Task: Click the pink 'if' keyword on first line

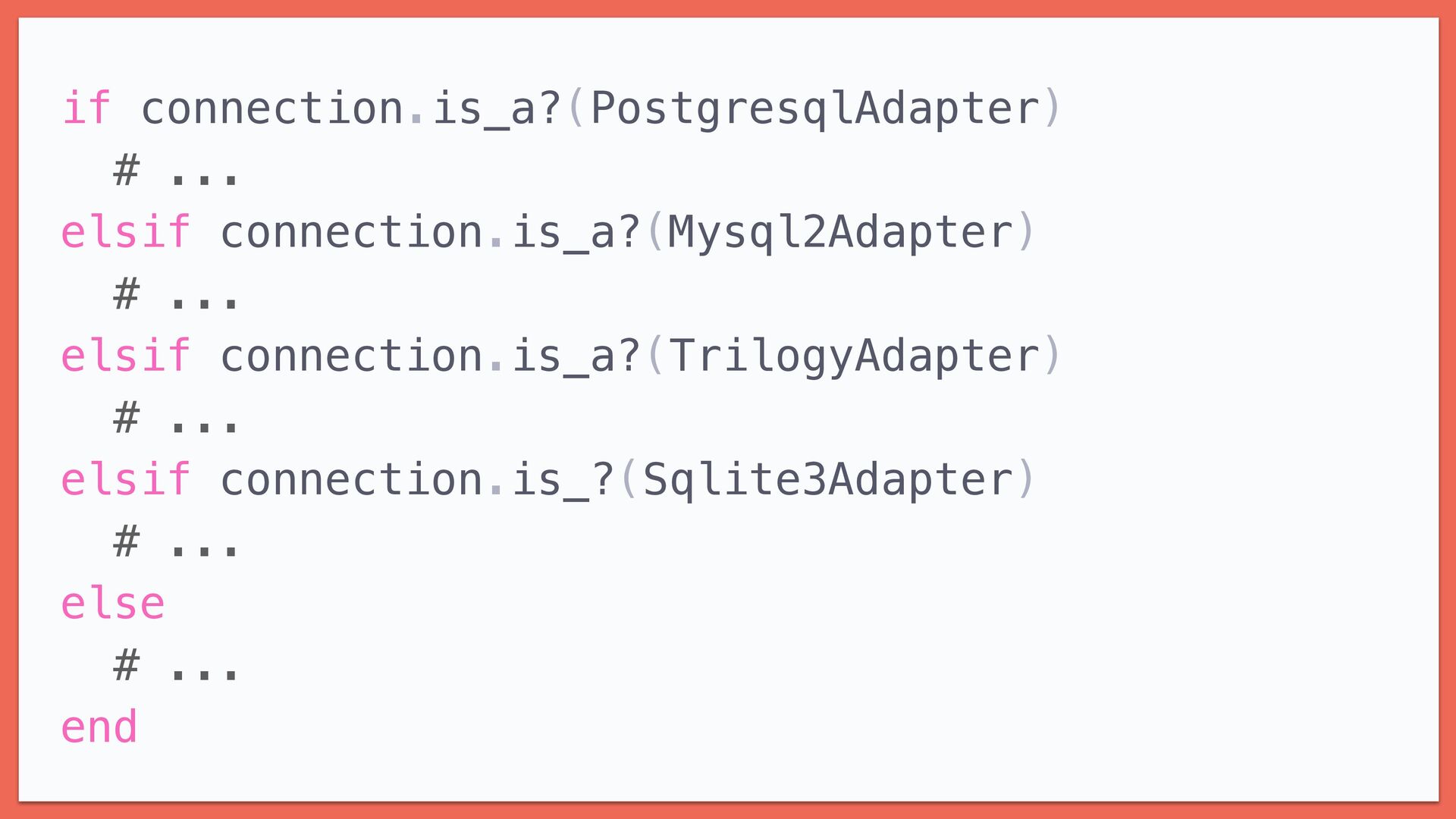Action: click(86, 108)
